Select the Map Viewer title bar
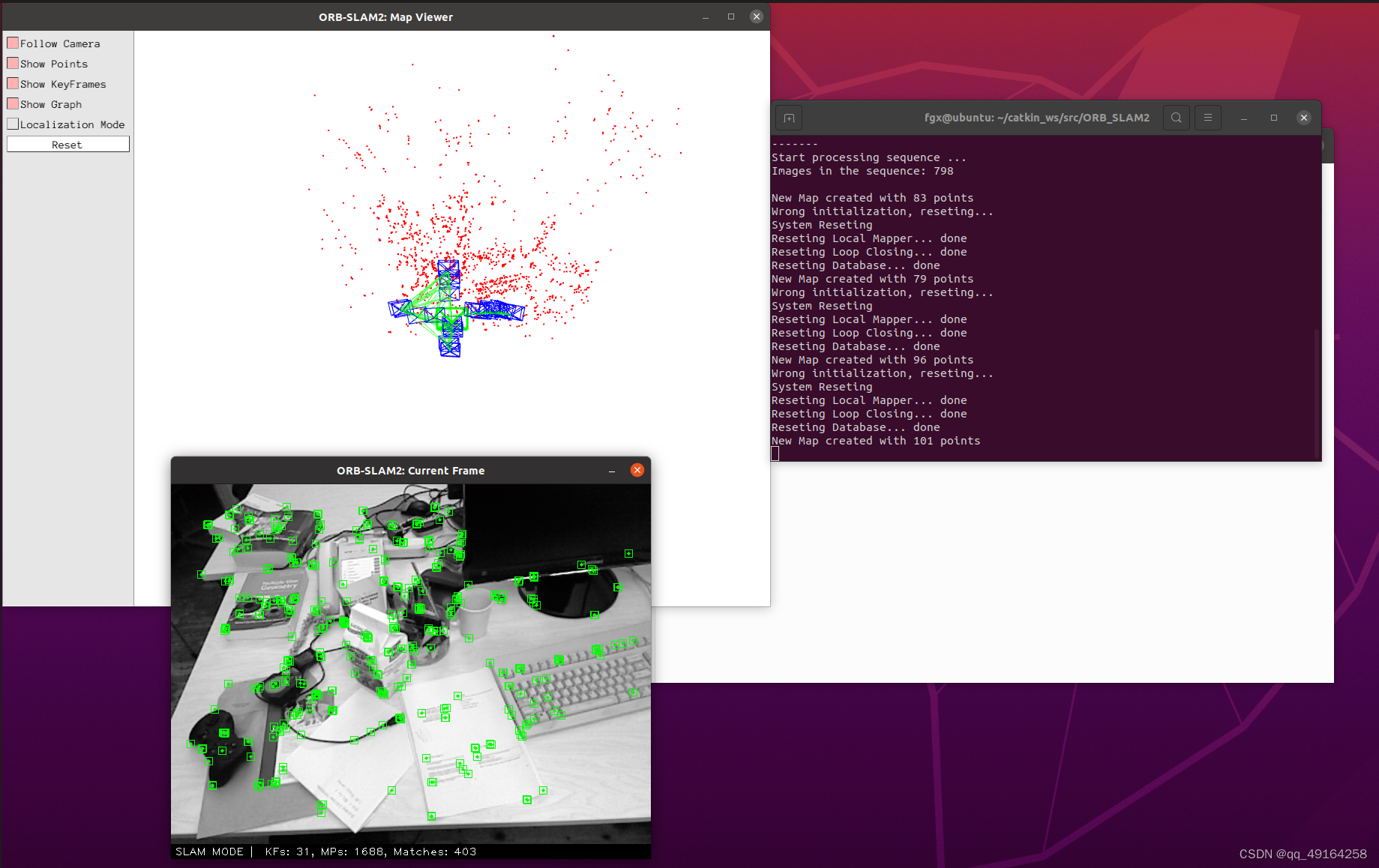 click(x=385, y=16)
